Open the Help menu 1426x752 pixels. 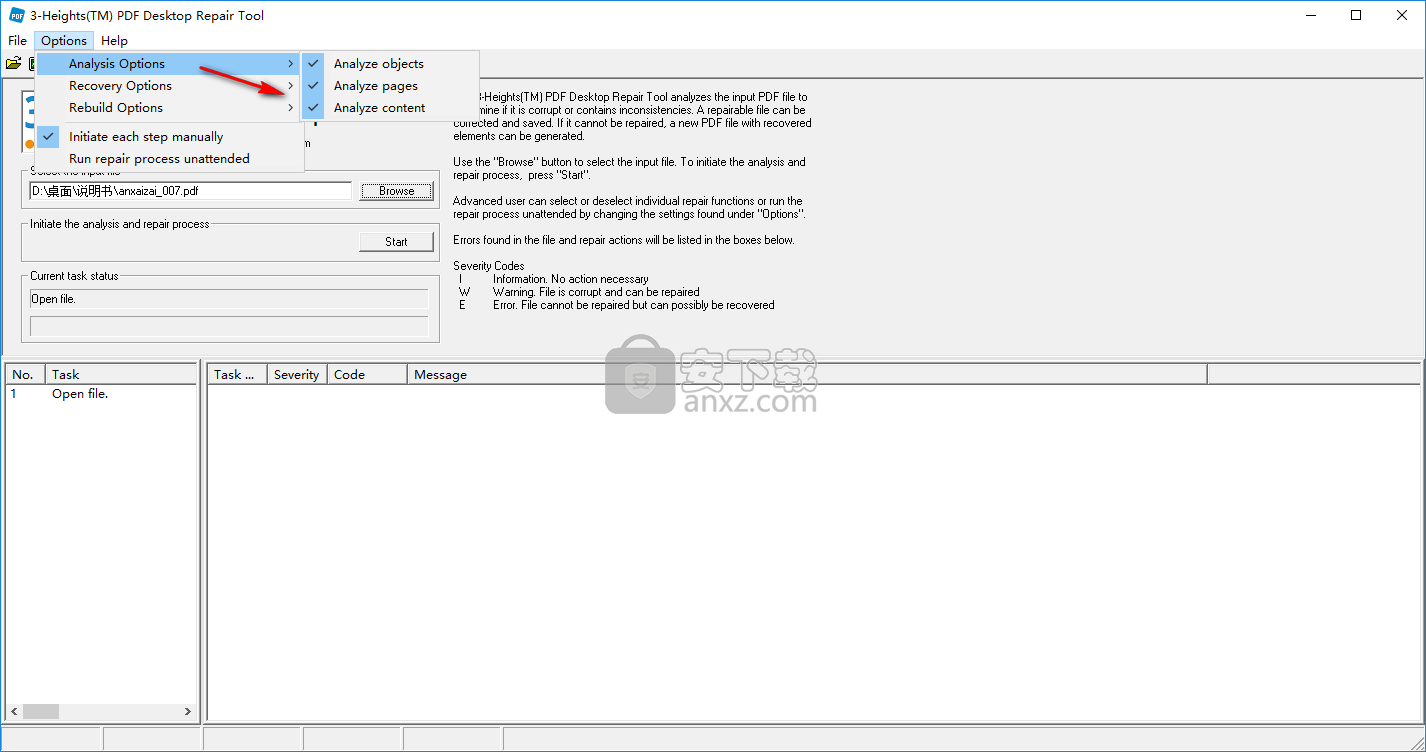coord(114,41)
